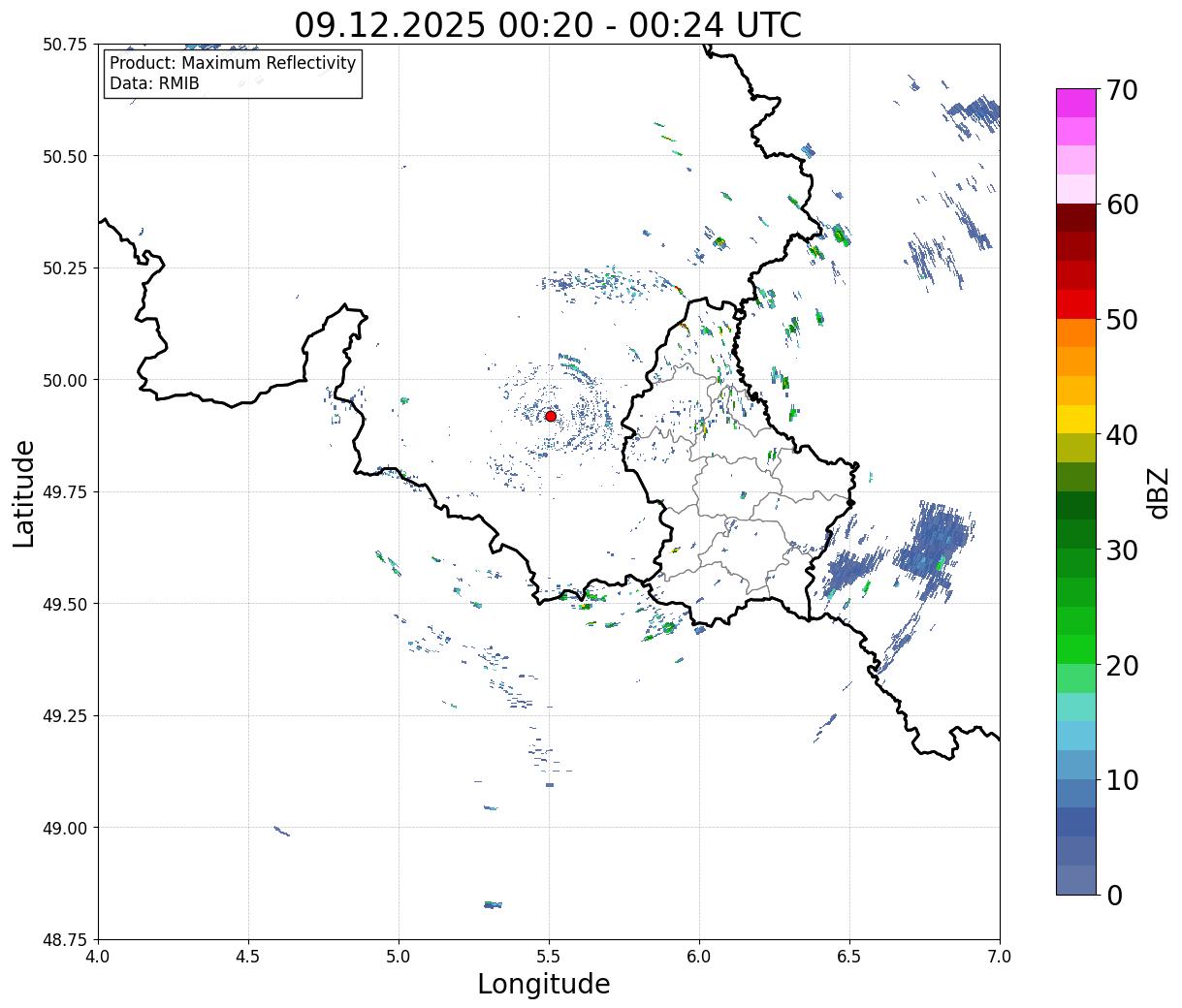Click the latitude tick label 48.75

click(x=65, y=940)
